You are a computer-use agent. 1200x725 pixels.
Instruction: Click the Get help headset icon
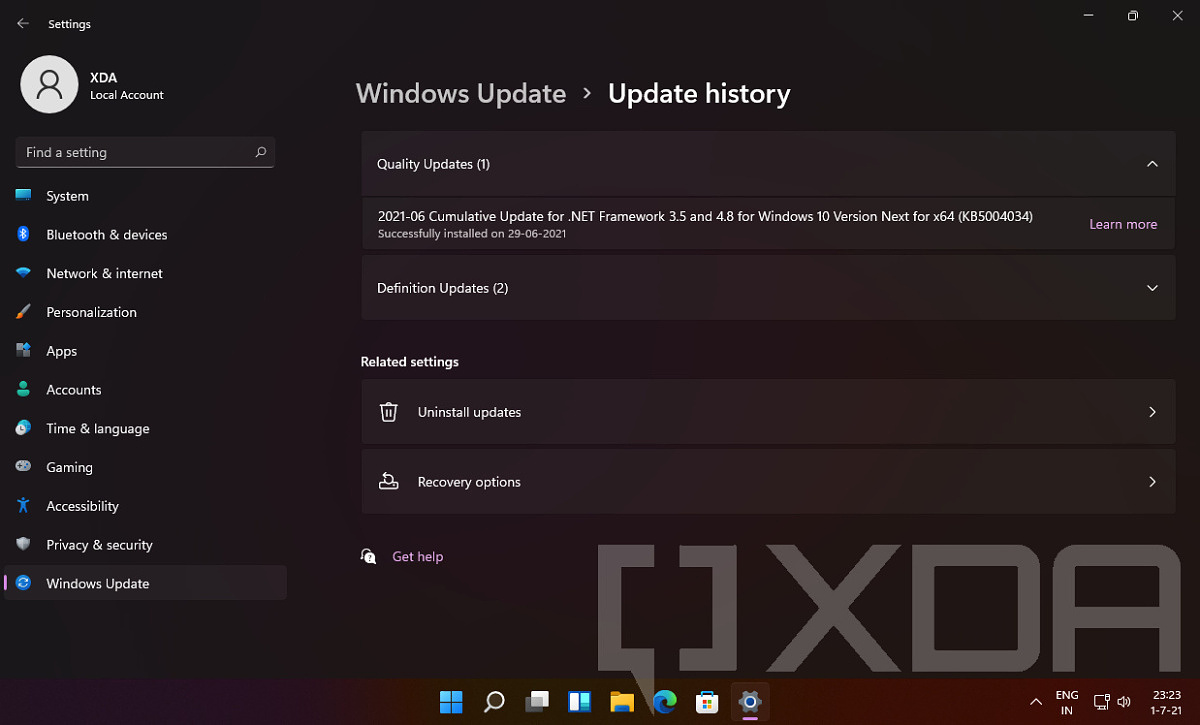tap(368, 556)
